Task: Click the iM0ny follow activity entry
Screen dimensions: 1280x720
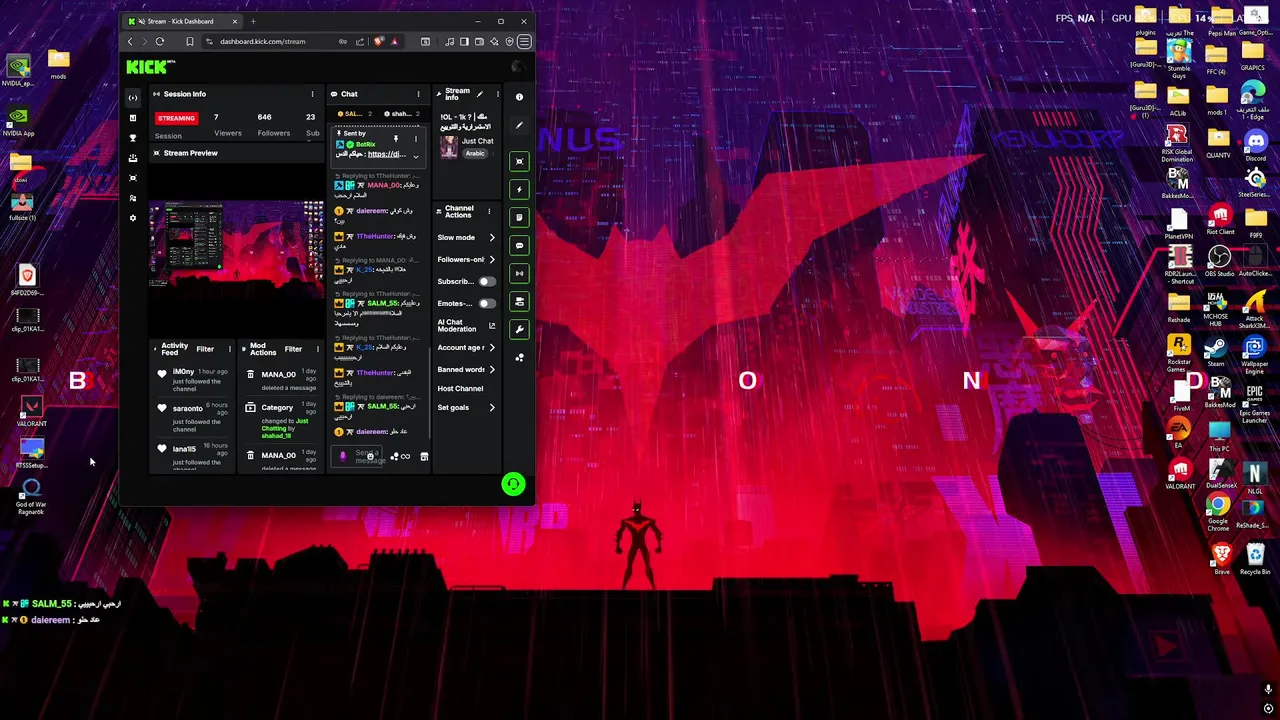Action: click(x=192, y=380)
